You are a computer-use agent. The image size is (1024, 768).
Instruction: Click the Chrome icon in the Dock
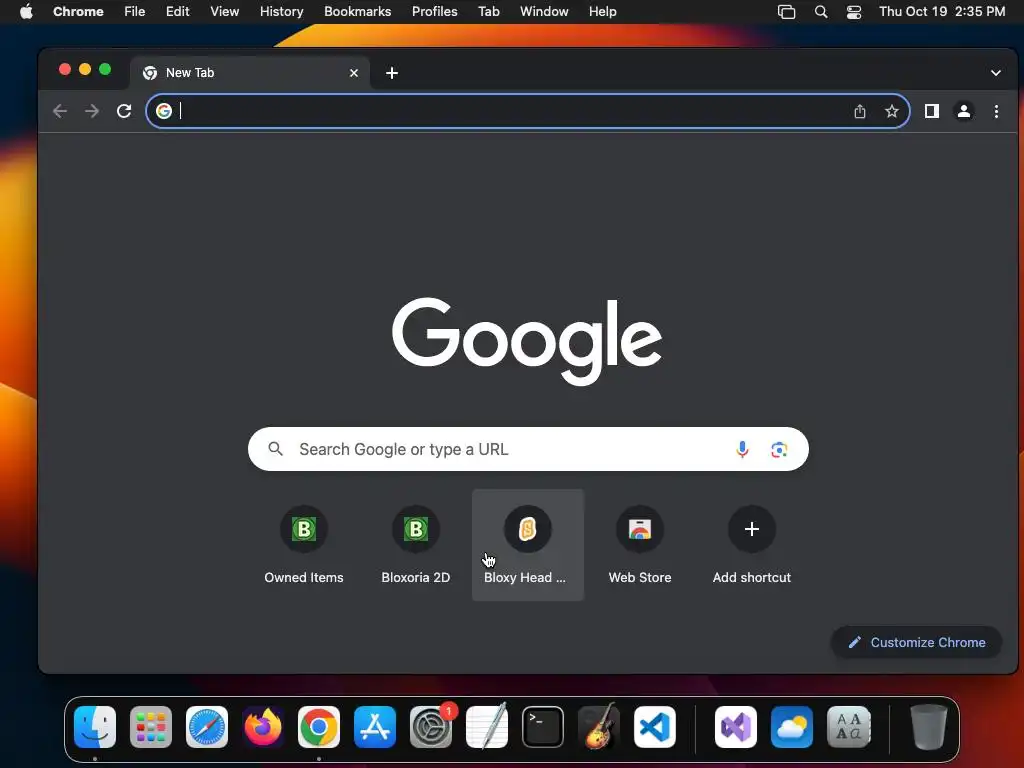tap(319, 727)
